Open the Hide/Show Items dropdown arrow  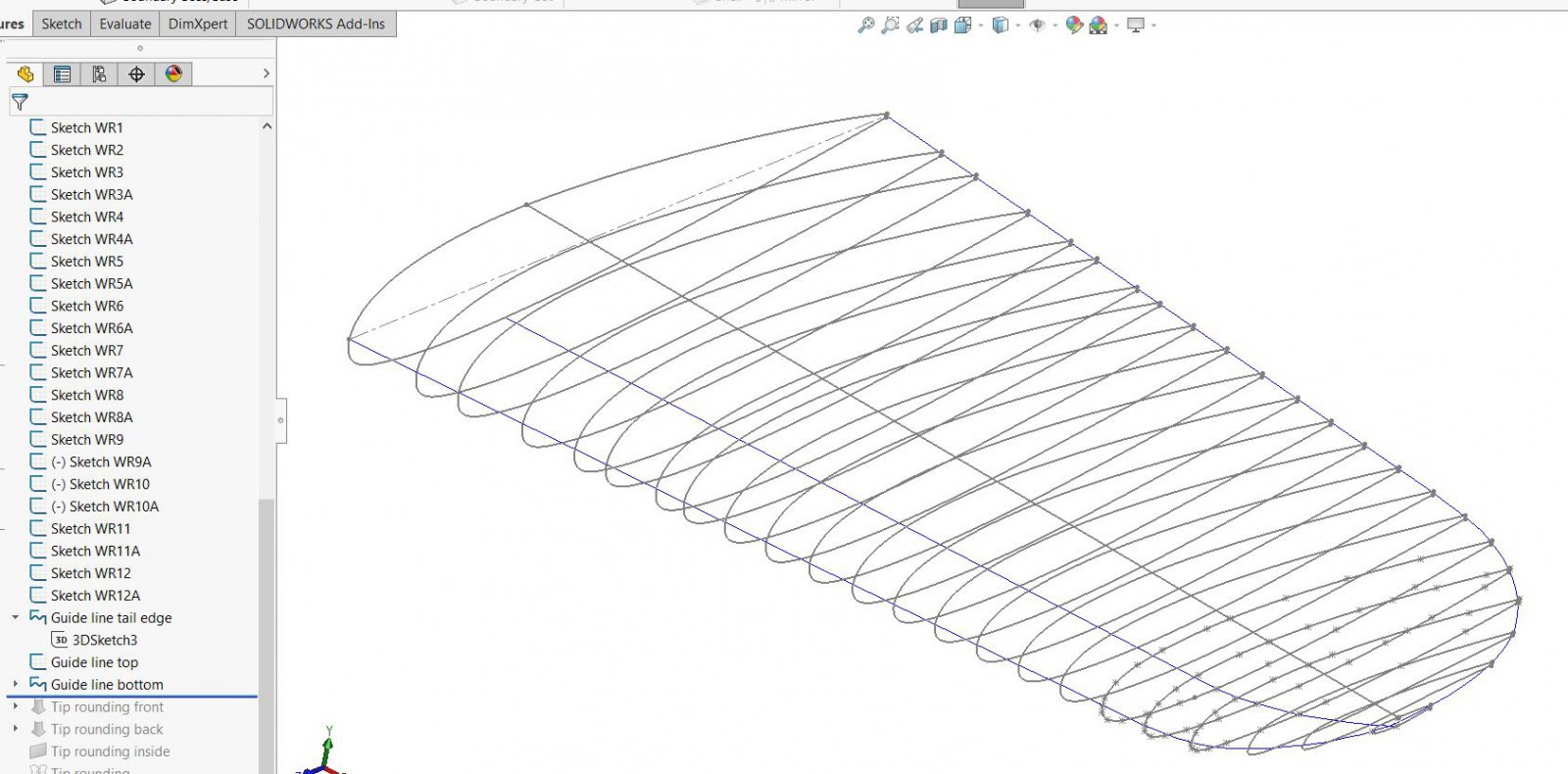point(1054,25)
